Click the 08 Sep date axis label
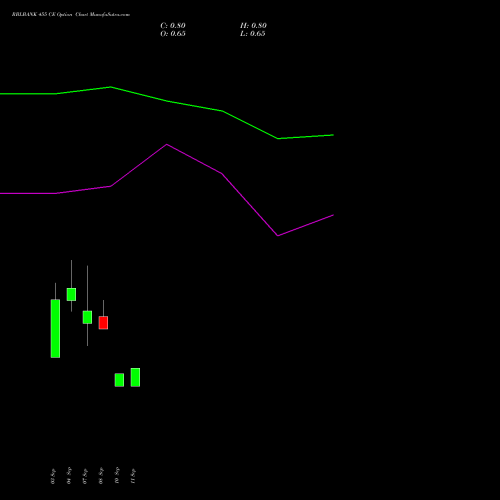The image size is (500, 500). pos(101,476)
